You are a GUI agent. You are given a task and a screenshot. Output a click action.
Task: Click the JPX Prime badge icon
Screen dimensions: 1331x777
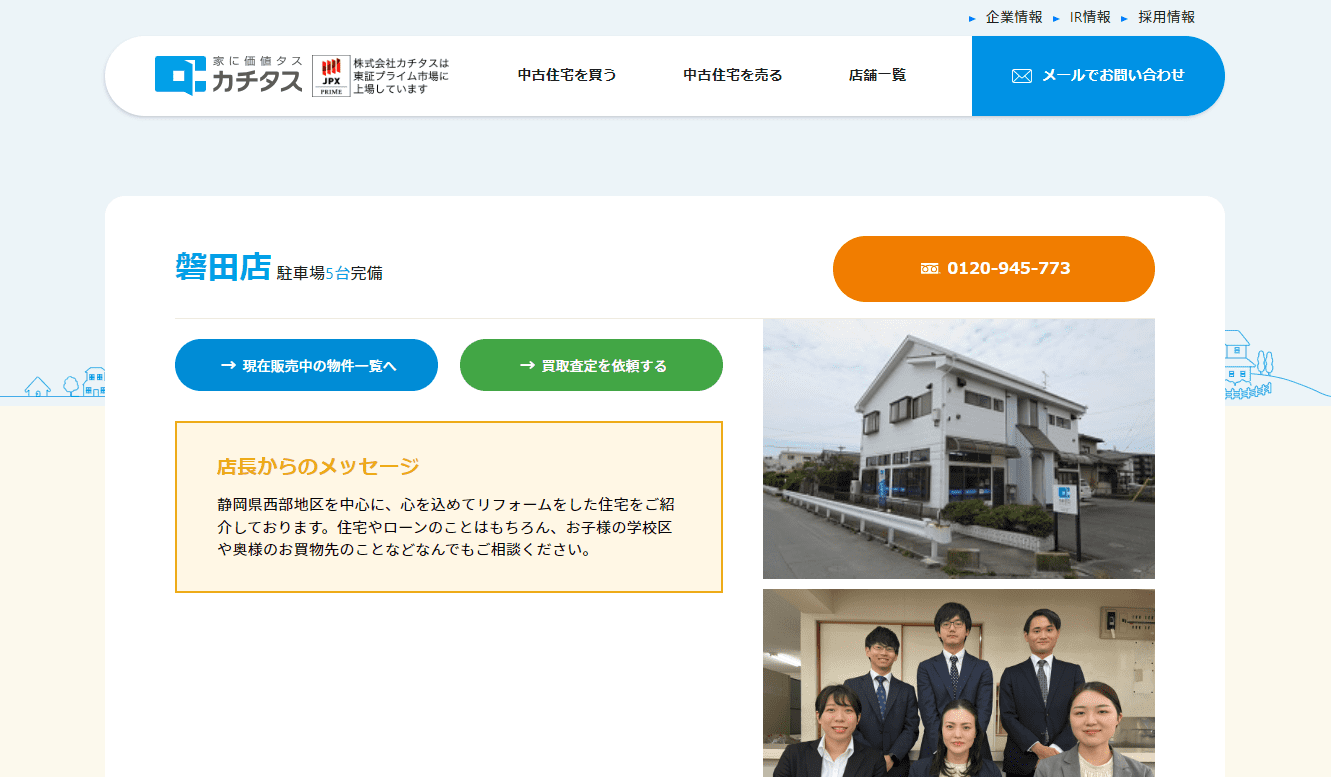pos(331,76)
